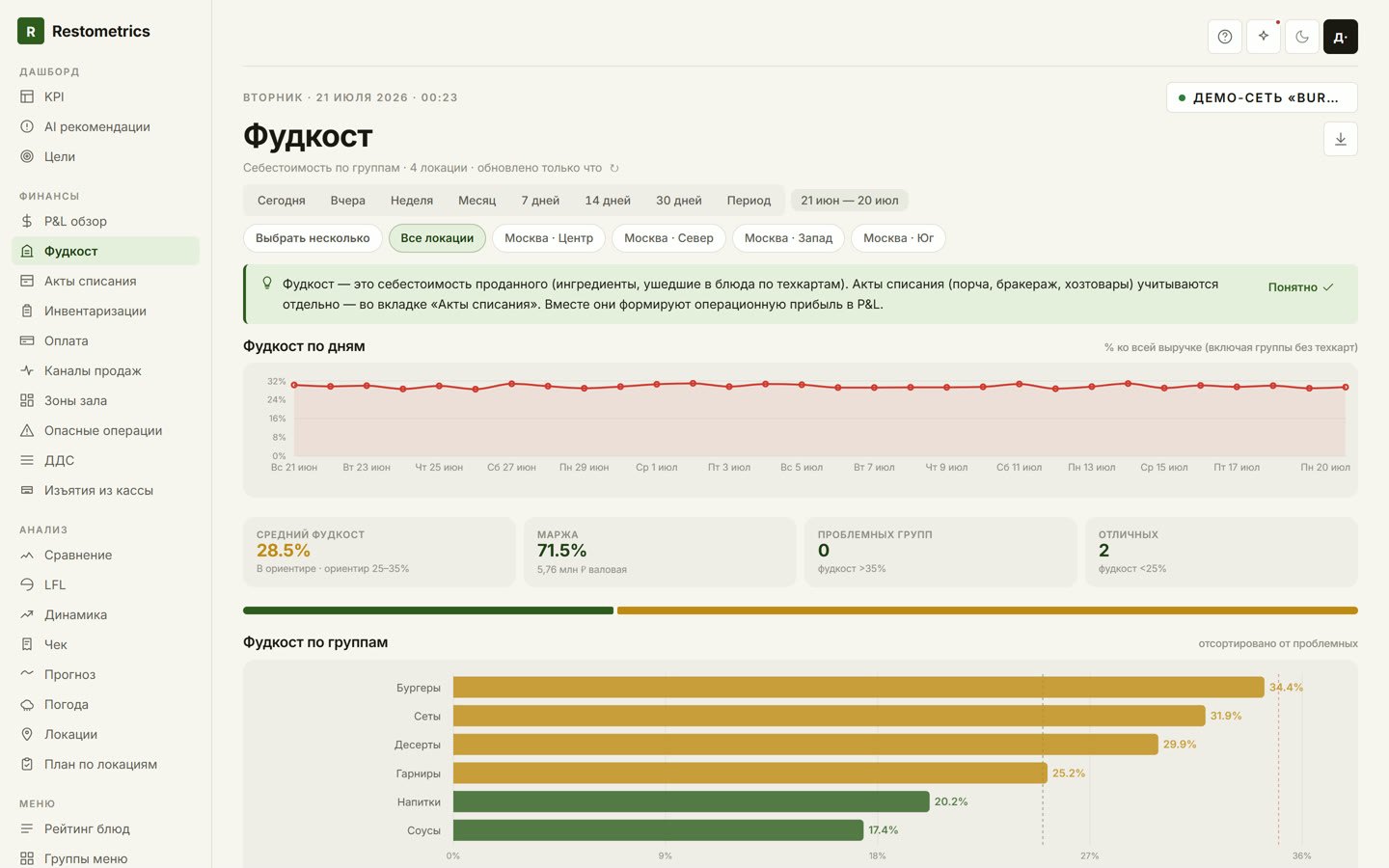Open ДДС in the sidebar
Viewport: 1389px width, 868px height.
point(106,460)
